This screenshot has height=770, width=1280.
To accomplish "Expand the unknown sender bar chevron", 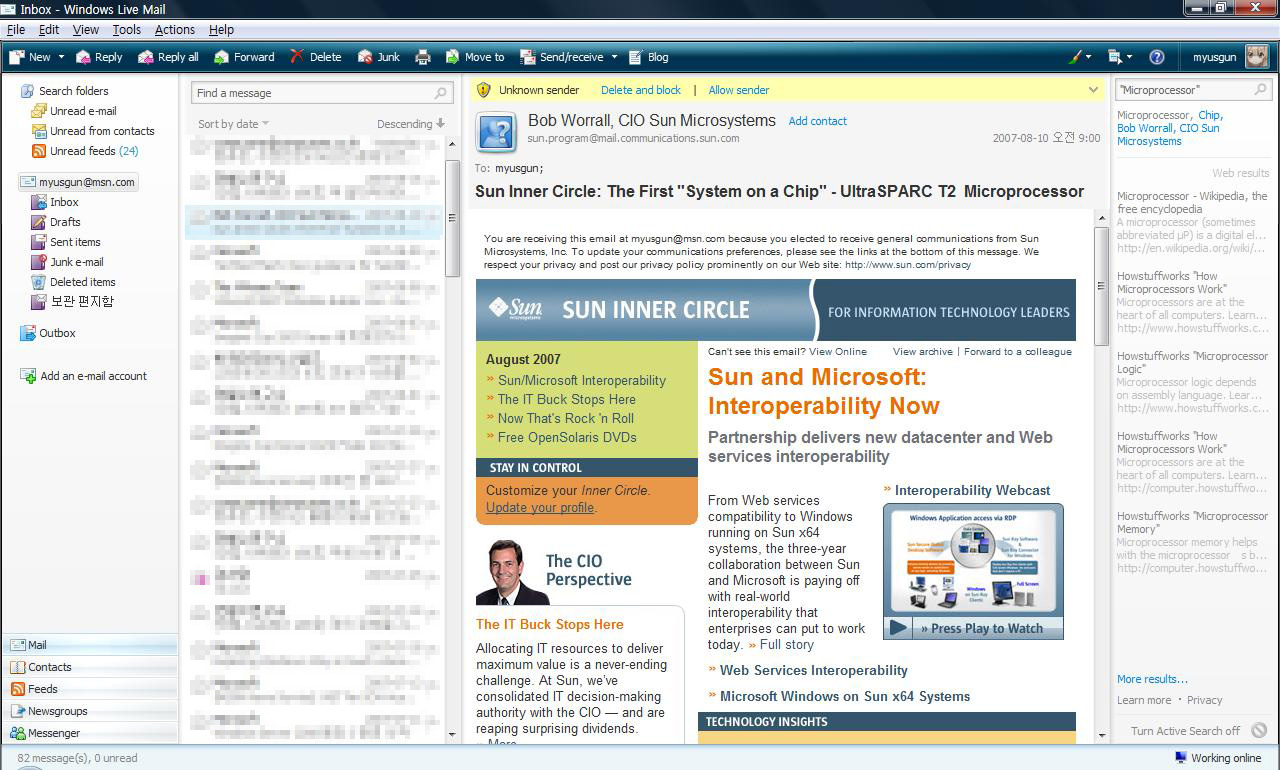I will coord(1093,90).
